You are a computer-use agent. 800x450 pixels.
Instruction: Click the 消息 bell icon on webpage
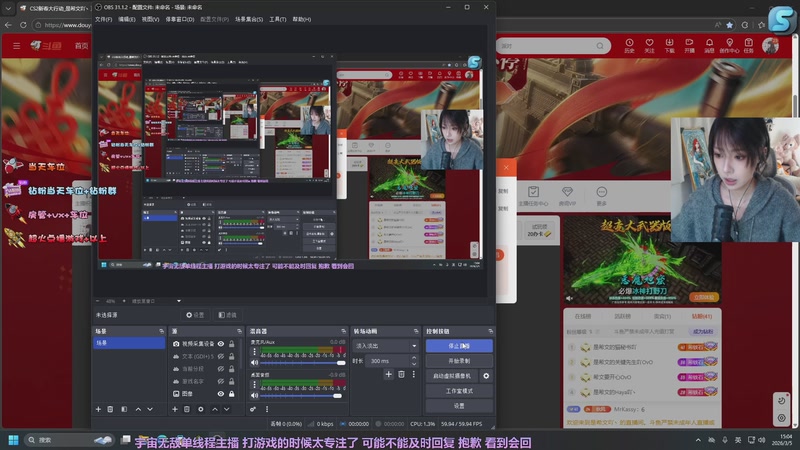point(709,45)
